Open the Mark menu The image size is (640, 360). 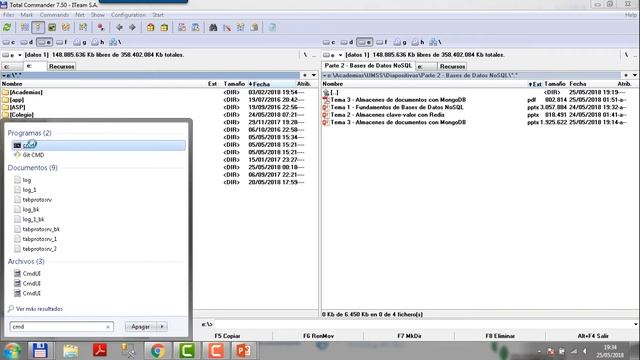pos(27,15)
